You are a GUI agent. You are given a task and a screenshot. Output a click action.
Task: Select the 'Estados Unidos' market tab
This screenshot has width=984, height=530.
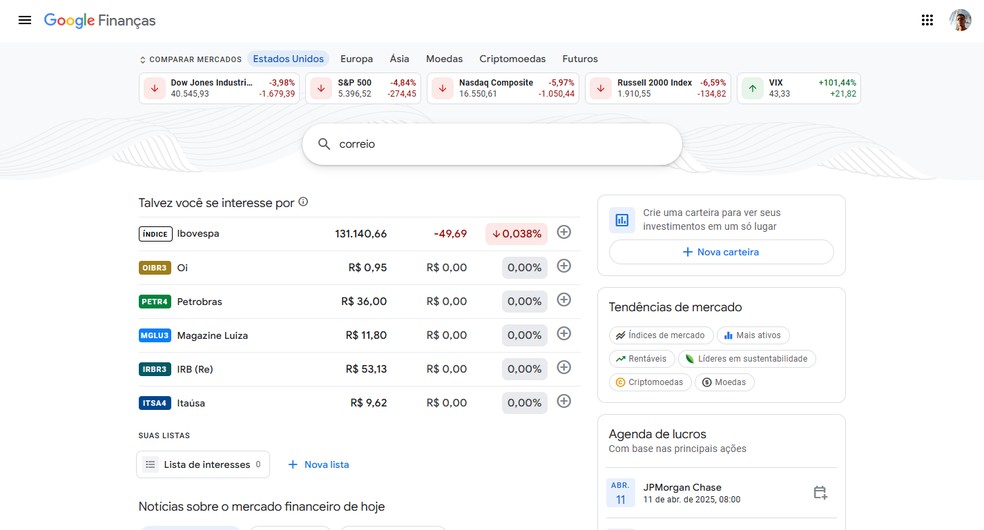click(288, 59)
